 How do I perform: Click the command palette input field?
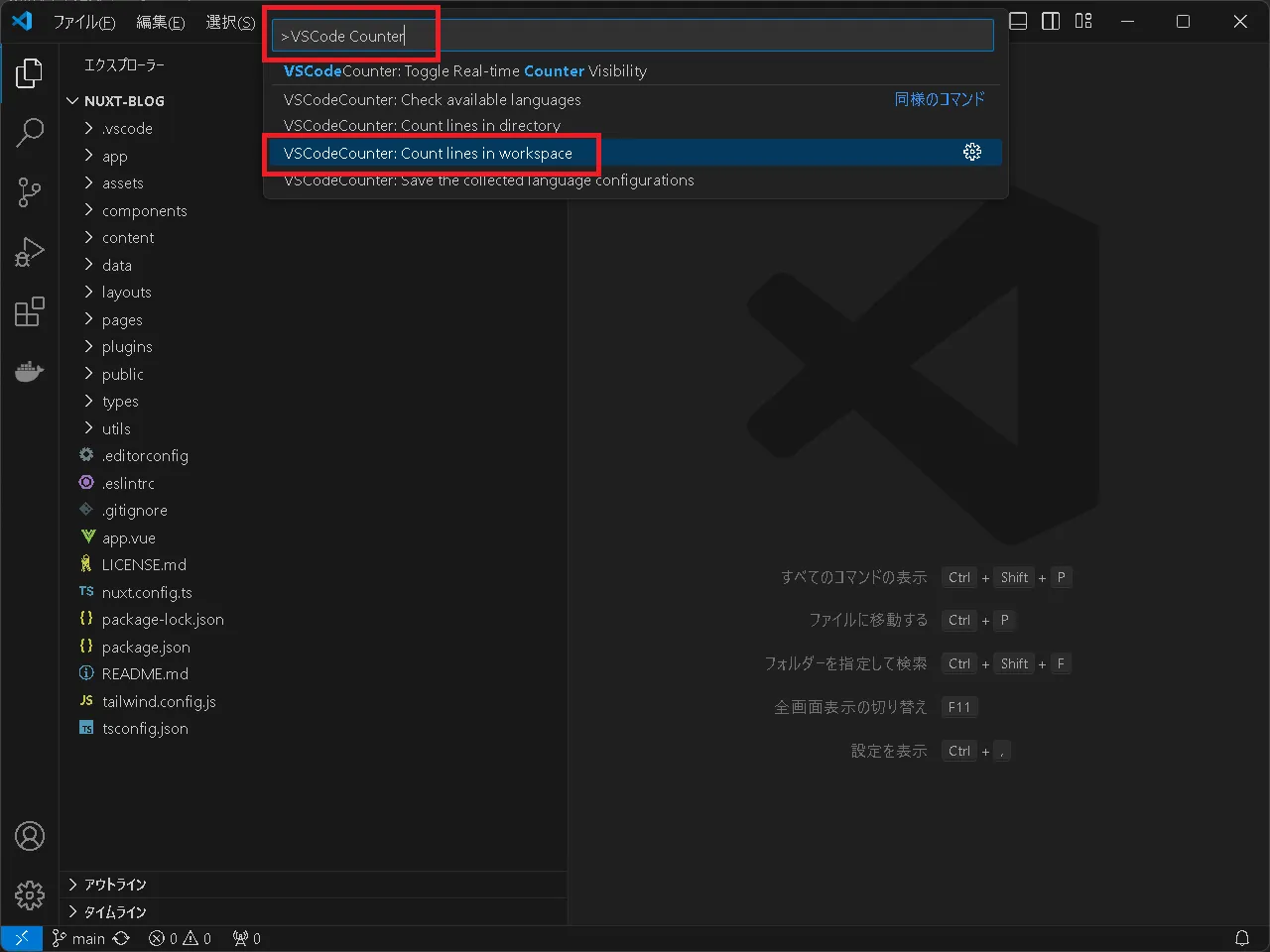[x=633, y=36]
